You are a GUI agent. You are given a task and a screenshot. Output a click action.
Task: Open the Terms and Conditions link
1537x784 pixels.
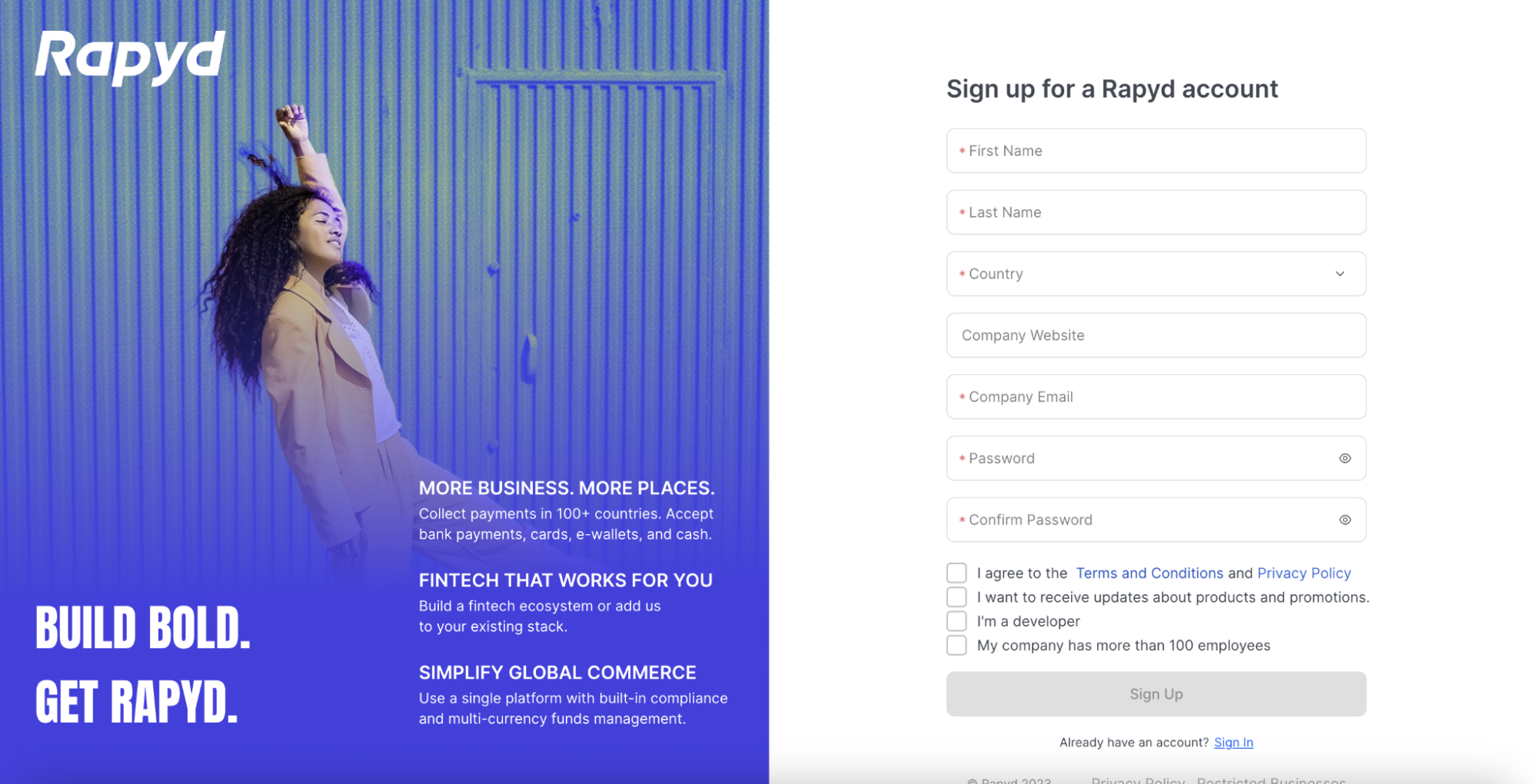[x=1149, y=573]
